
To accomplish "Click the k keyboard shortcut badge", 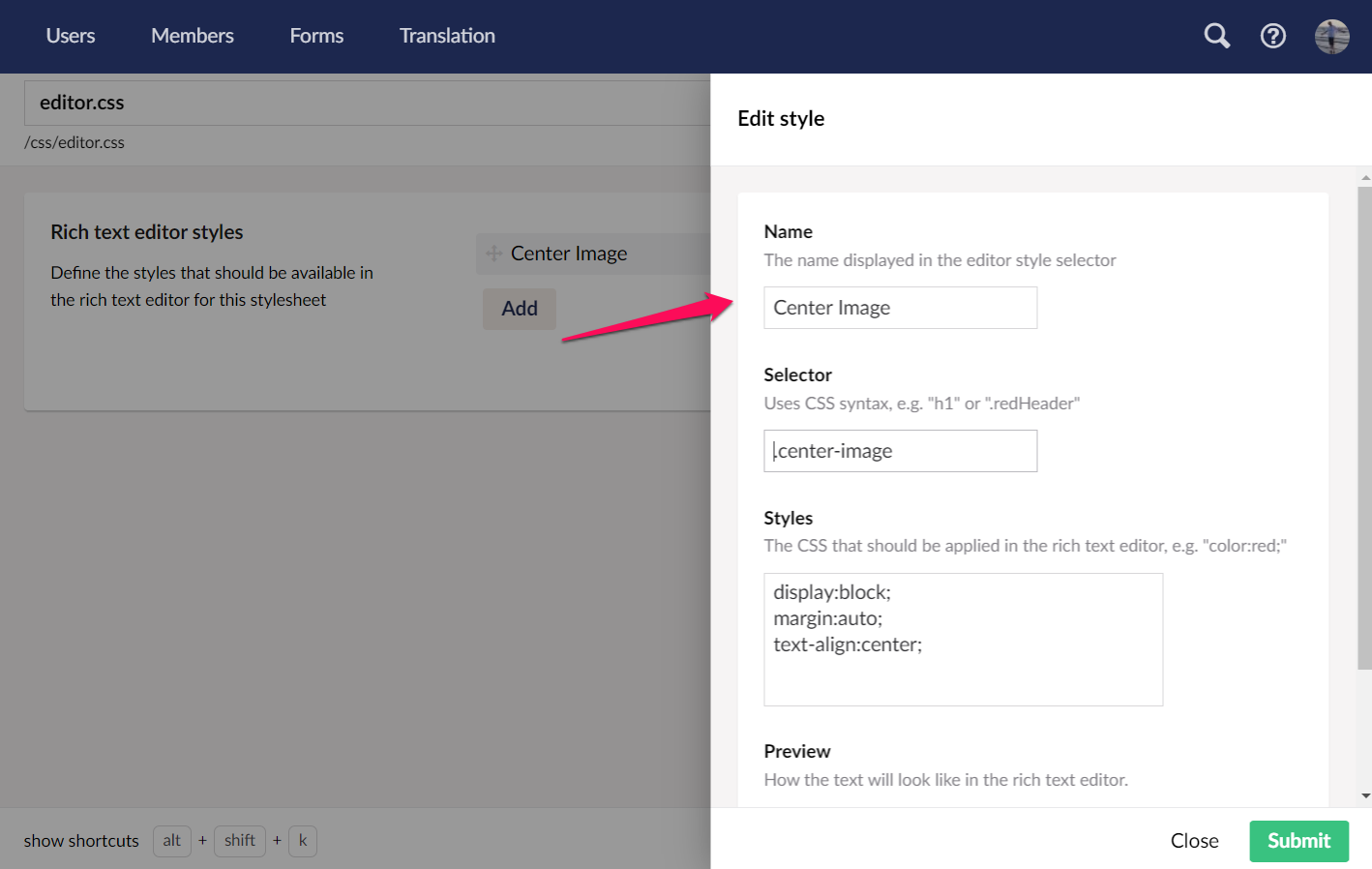I will tap(303, 841).
